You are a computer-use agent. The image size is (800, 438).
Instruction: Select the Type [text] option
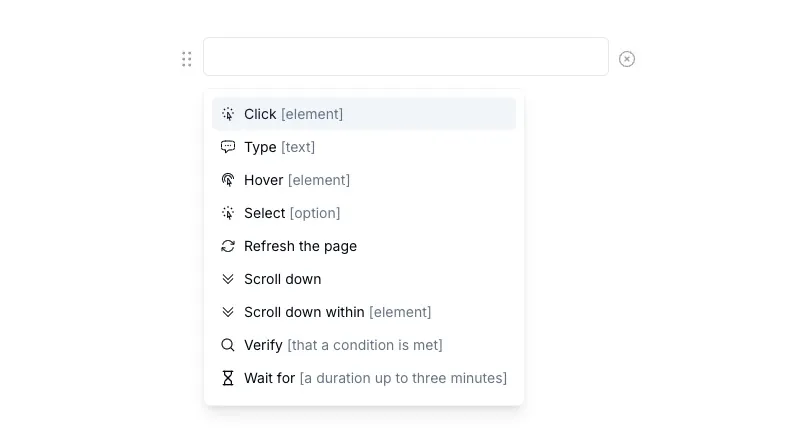coord(279,147)
